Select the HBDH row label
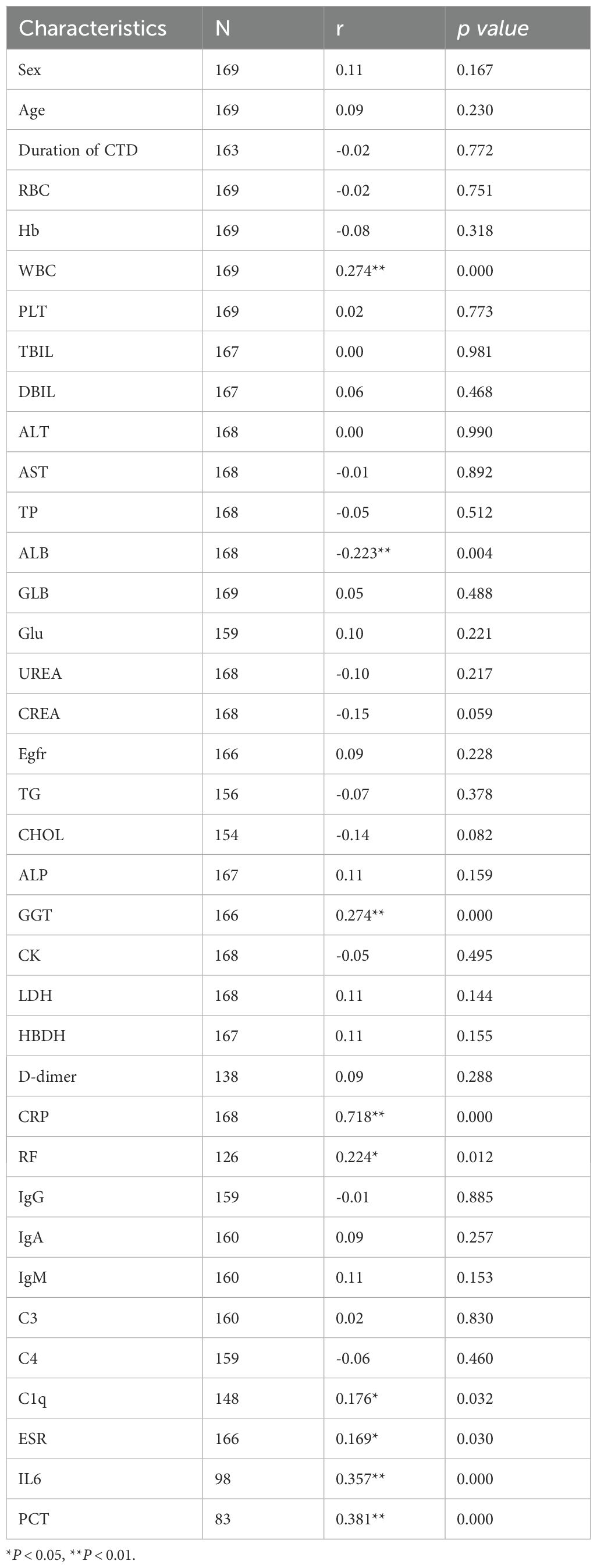 41,1036
